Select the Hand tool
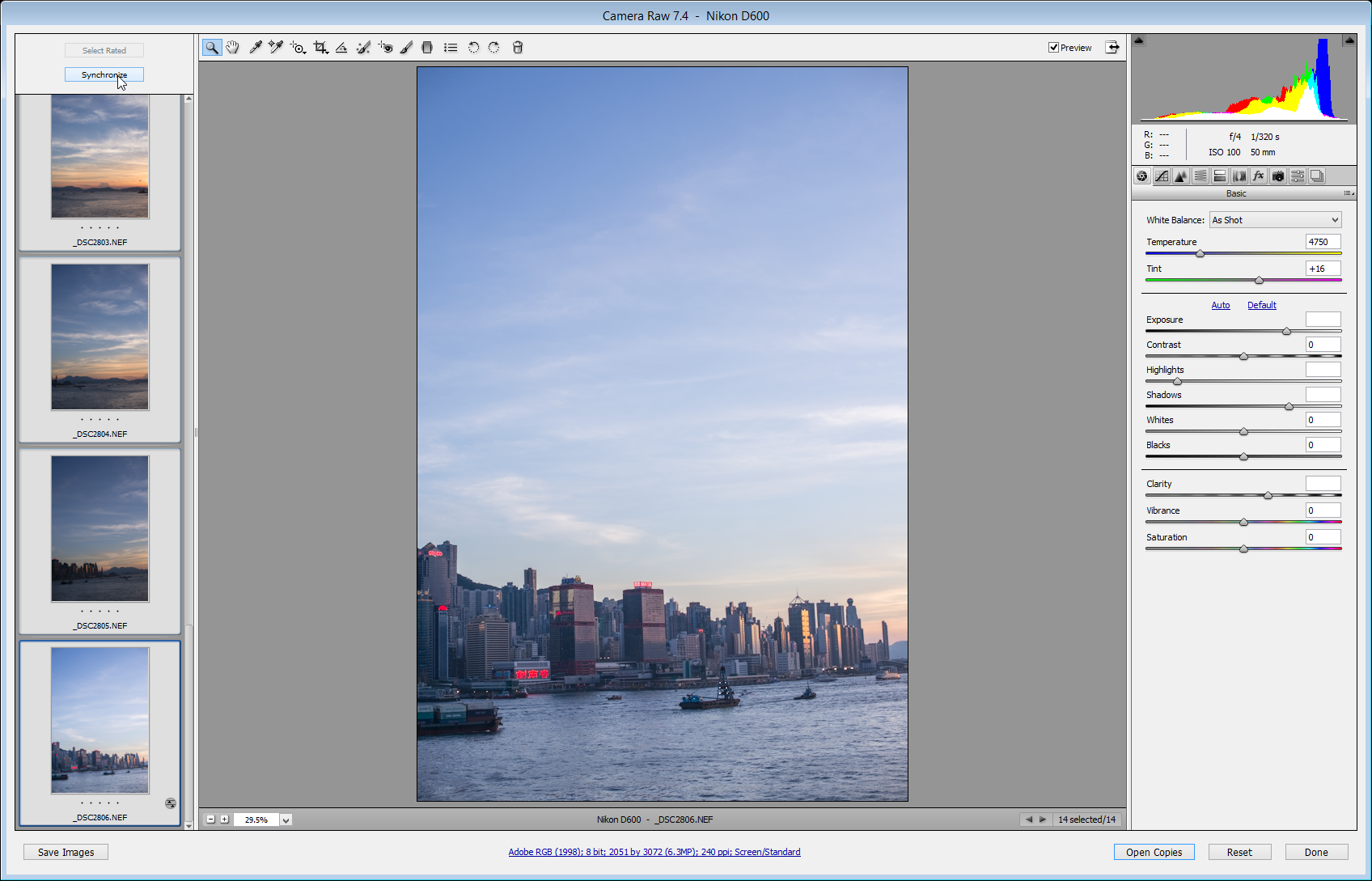The height and width of the screenshot is (881, 1372). coord(233,48)
